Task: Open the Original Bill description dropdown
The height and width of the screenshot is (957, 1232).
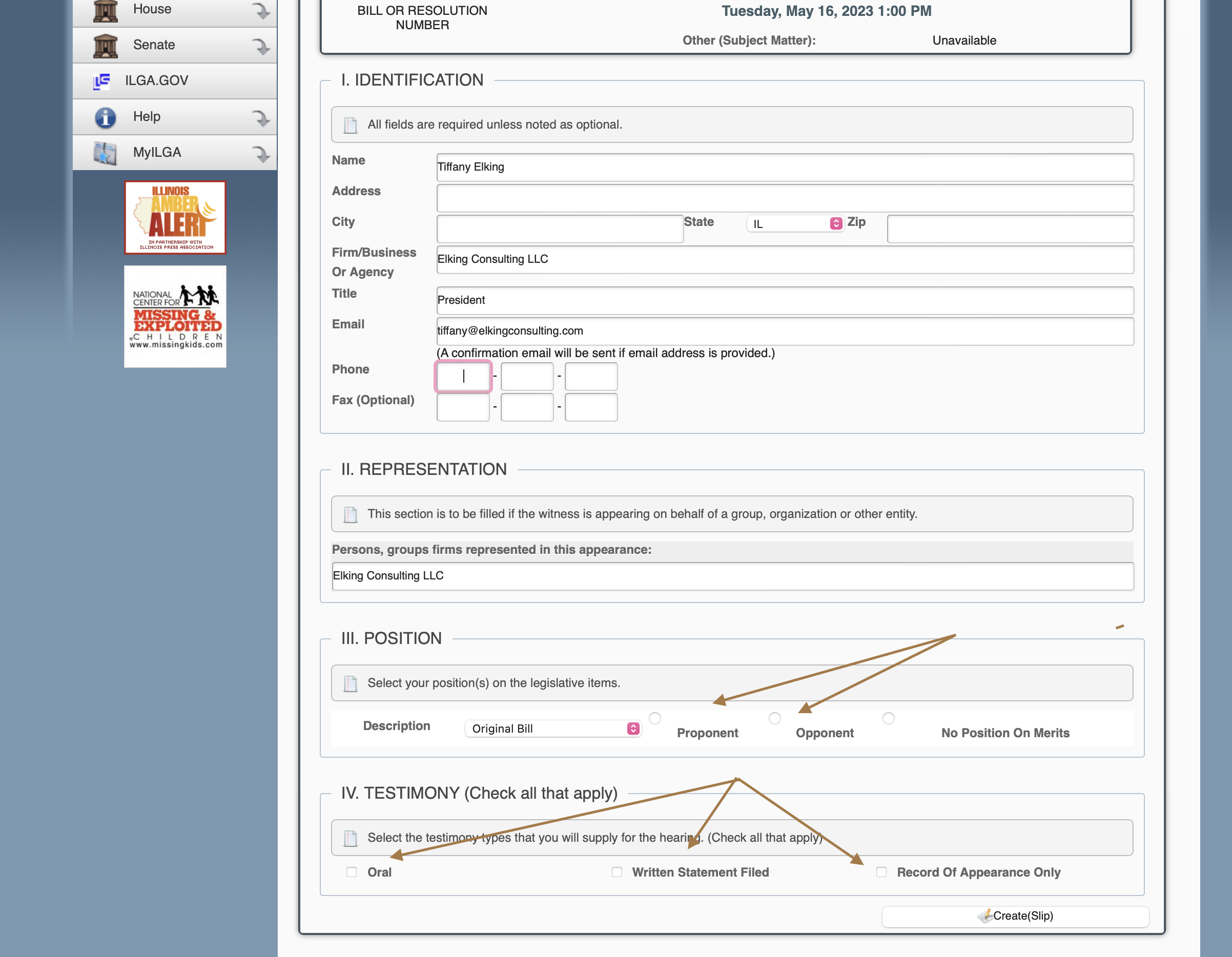Action: tap(553, 729)
